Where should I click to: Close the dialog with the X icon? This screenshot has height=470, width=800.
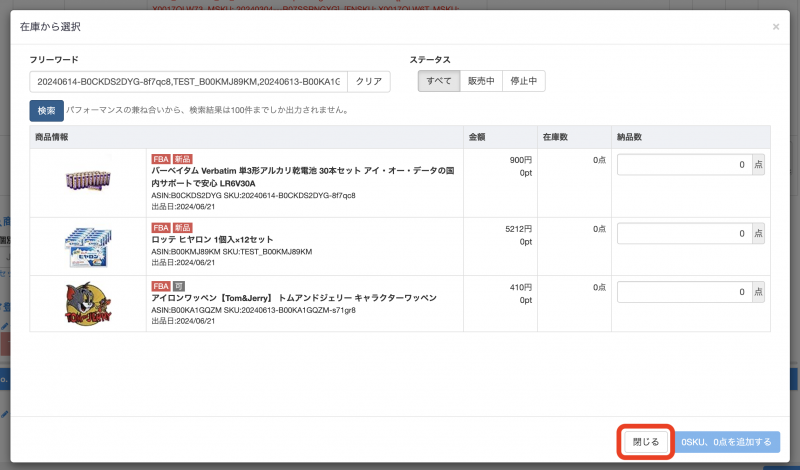pos(776,27)
